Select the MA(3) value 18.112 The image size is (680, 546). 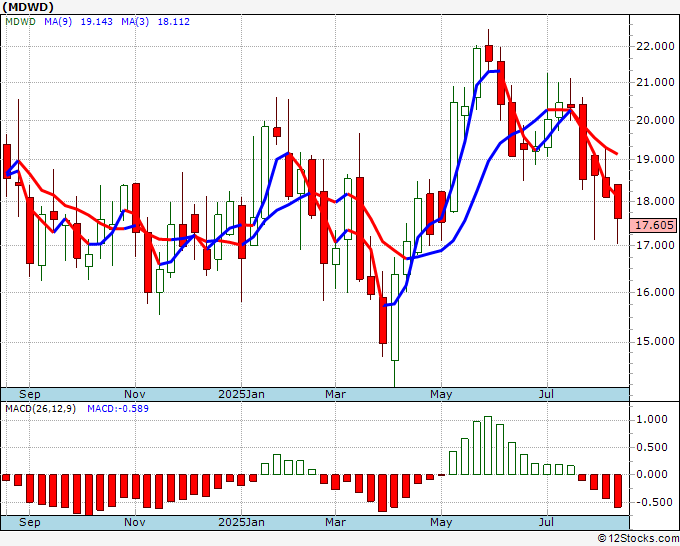pyautogui.click(x=173, y=22)
